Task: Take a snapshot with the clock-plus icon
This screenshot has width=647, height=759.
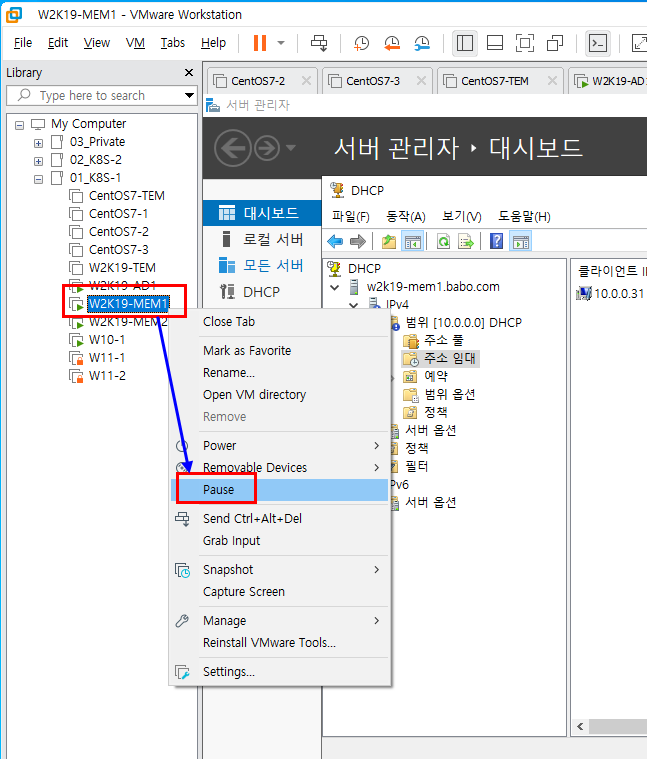Action: click(x=361, y=43)
